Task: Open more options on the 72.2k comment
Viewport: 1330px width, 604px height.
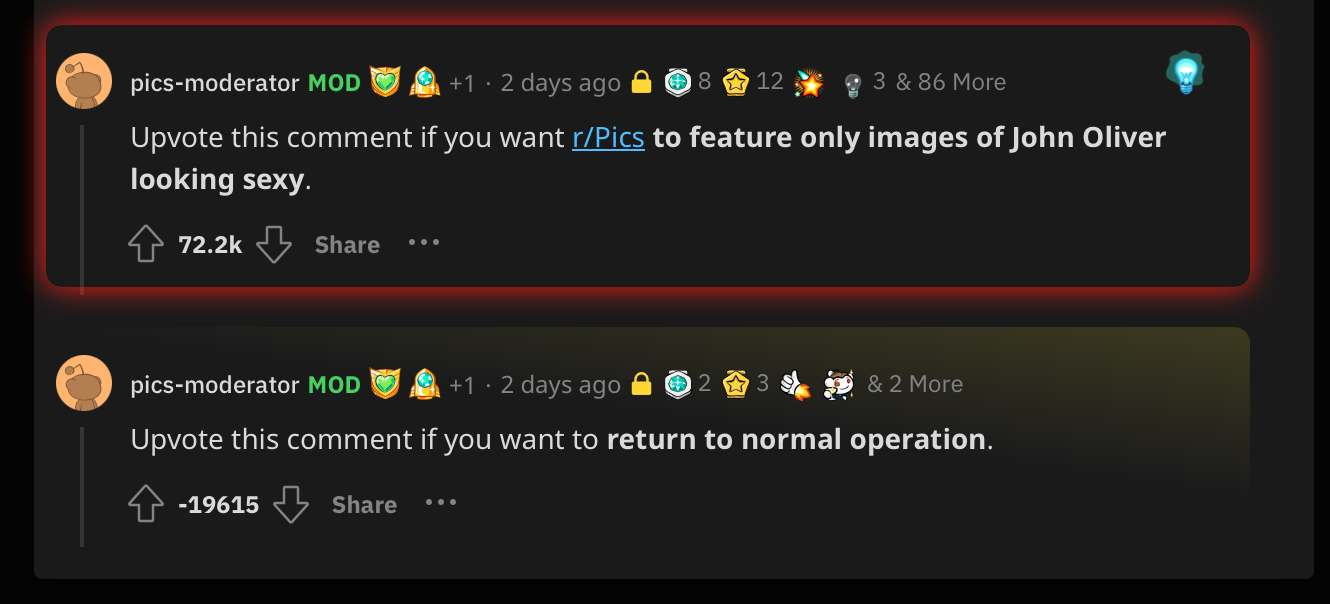Action: point(424,243)
